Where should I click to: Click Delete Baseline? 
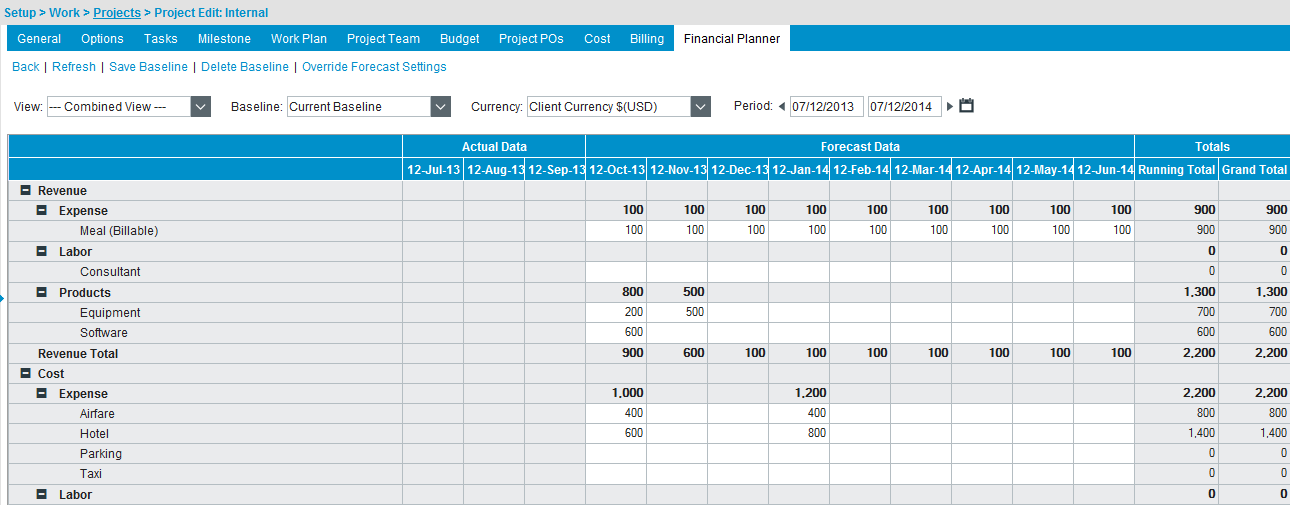[x=245, y=67]
